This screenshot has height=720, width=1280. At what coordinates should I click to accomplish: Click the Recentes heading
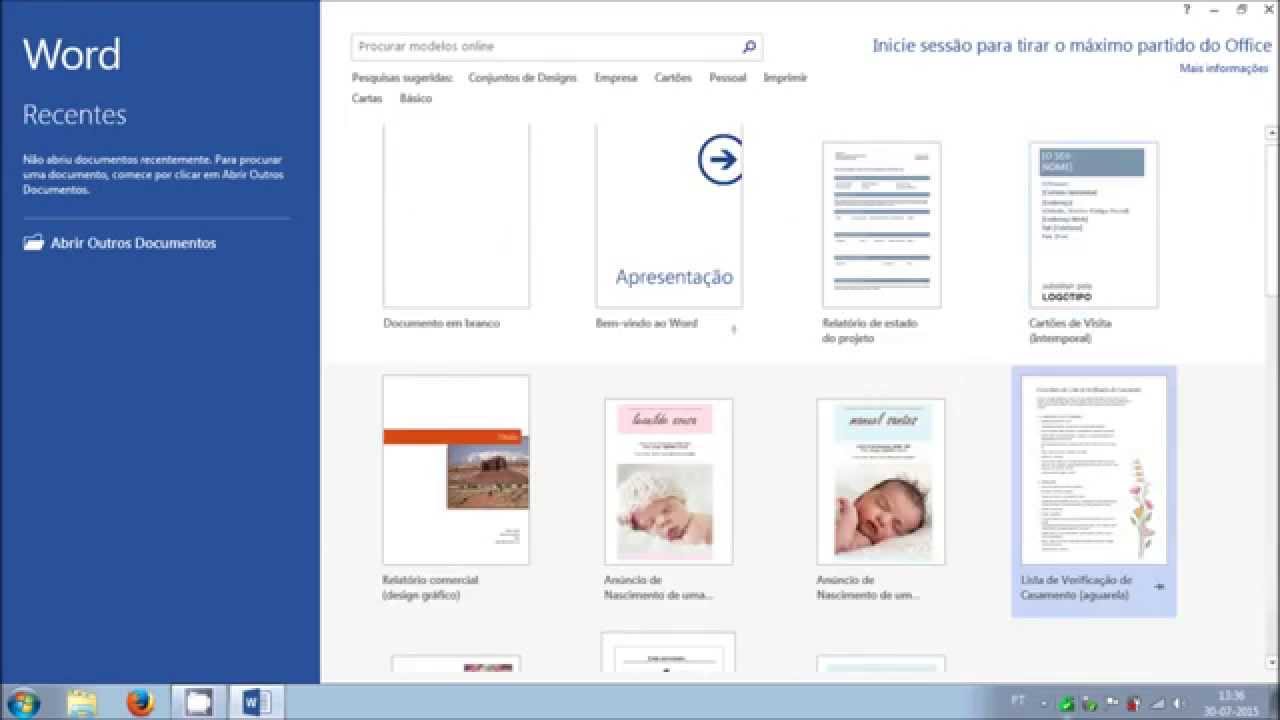(75, 115)
